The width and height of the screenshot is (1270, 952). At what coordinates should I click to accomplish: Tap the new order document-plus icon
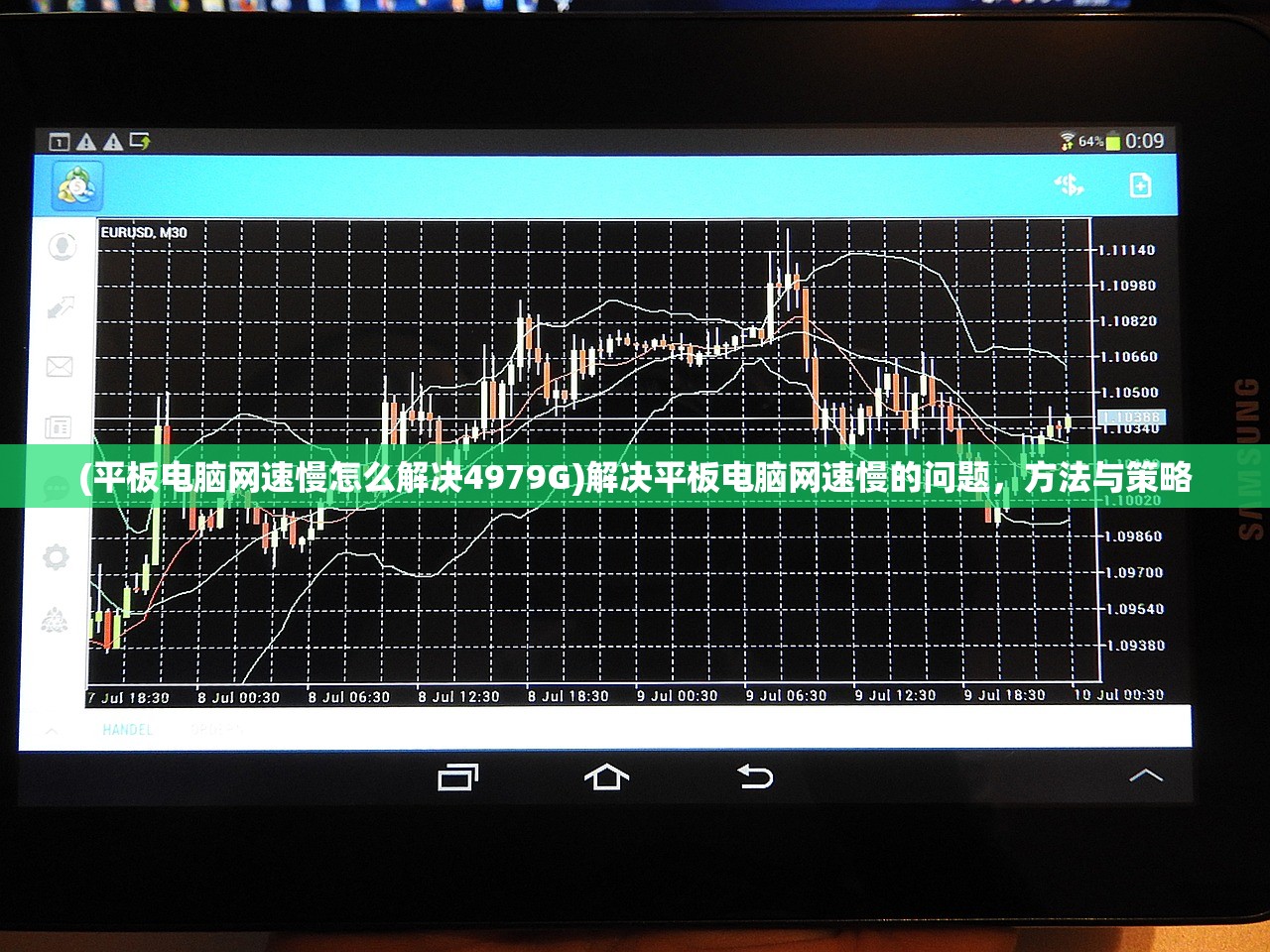[x=1140, y=185]
